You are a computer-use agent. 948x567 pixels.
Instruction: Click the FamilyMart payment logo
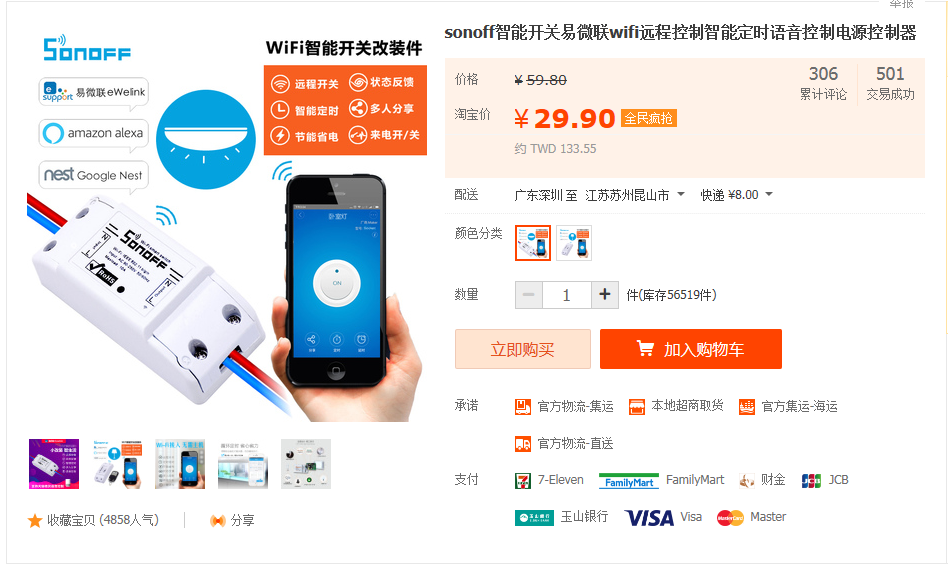(x=629, y=481)
